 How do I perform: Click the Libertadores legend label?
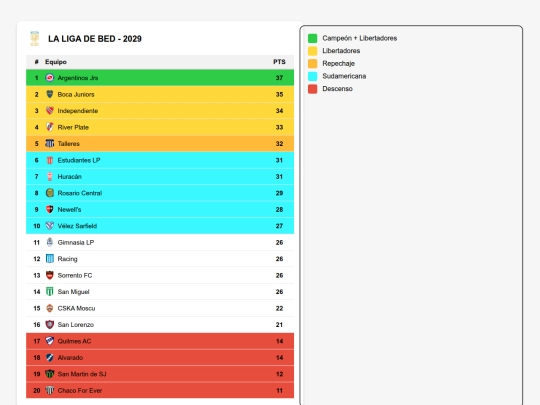tap(341, 51)
